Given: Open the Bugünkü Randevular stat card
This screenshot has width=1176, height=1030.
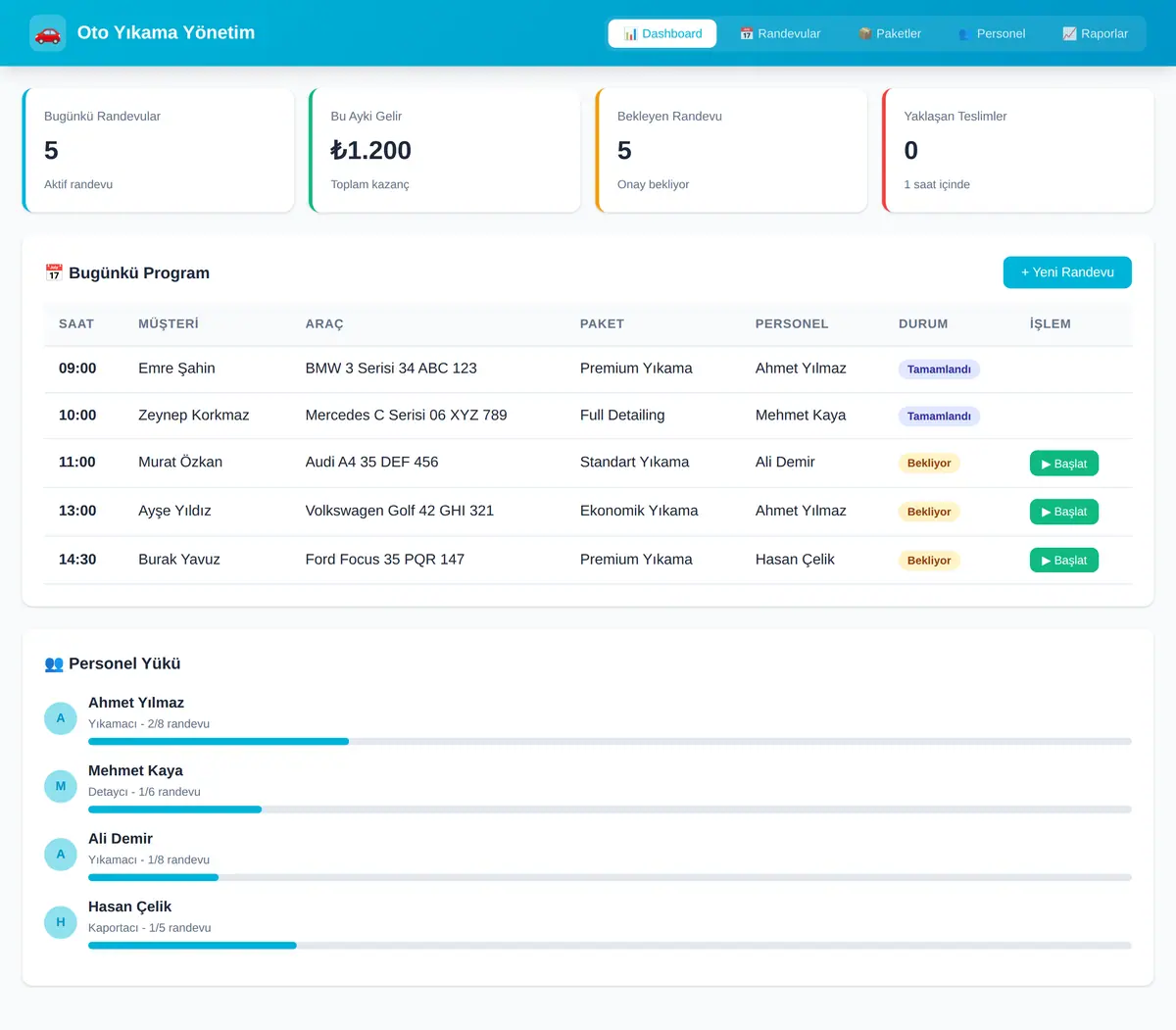Looking at the screenshot, I should (158, 150).
